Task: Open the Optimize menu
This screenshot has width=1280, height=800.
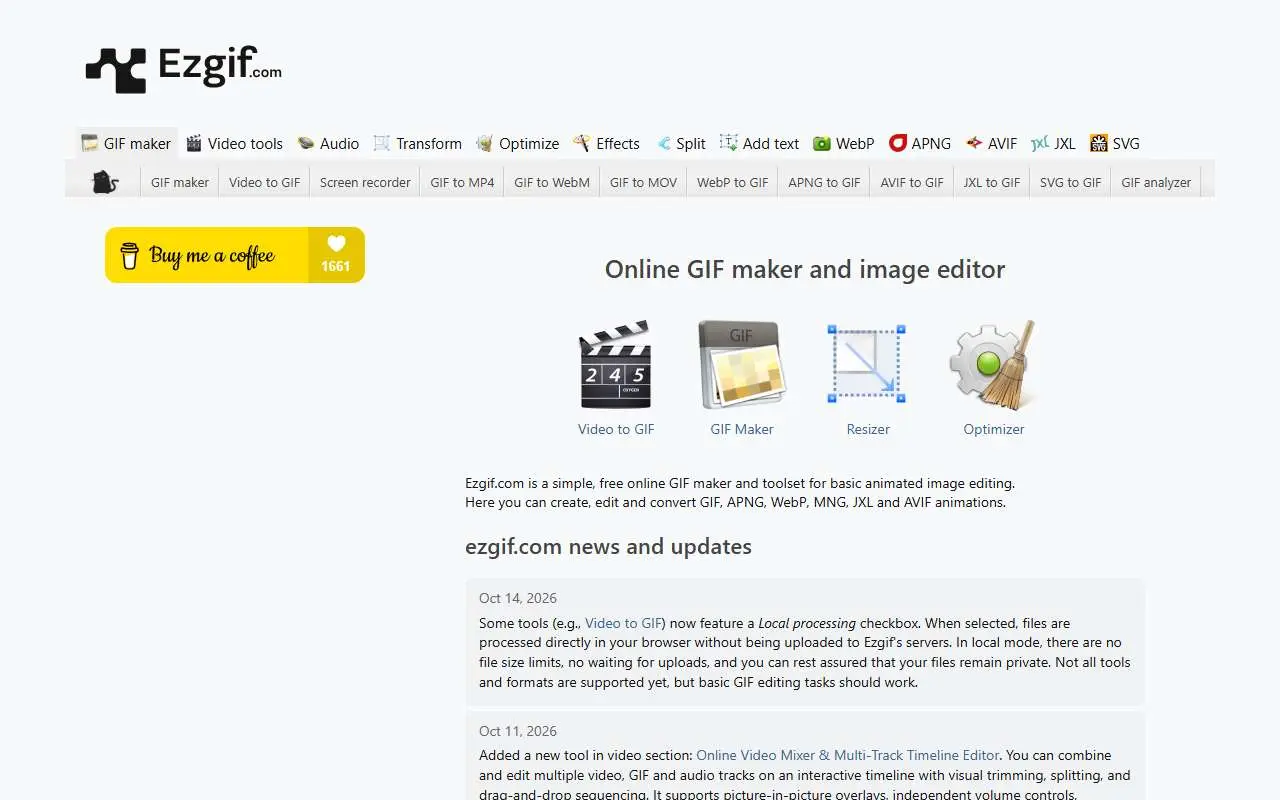Action: point(517,143)
